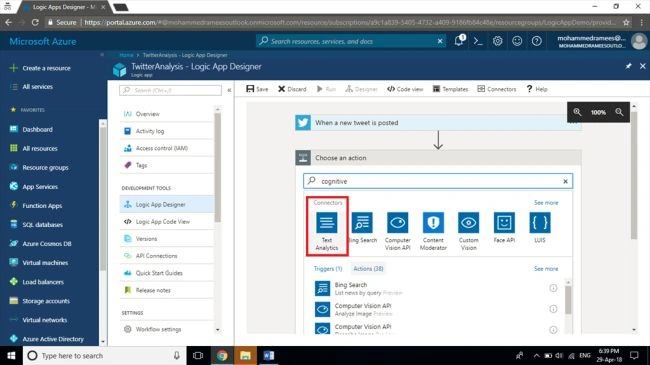
Task: Select the Custom Vision connector
Action: tap(468, 231)
